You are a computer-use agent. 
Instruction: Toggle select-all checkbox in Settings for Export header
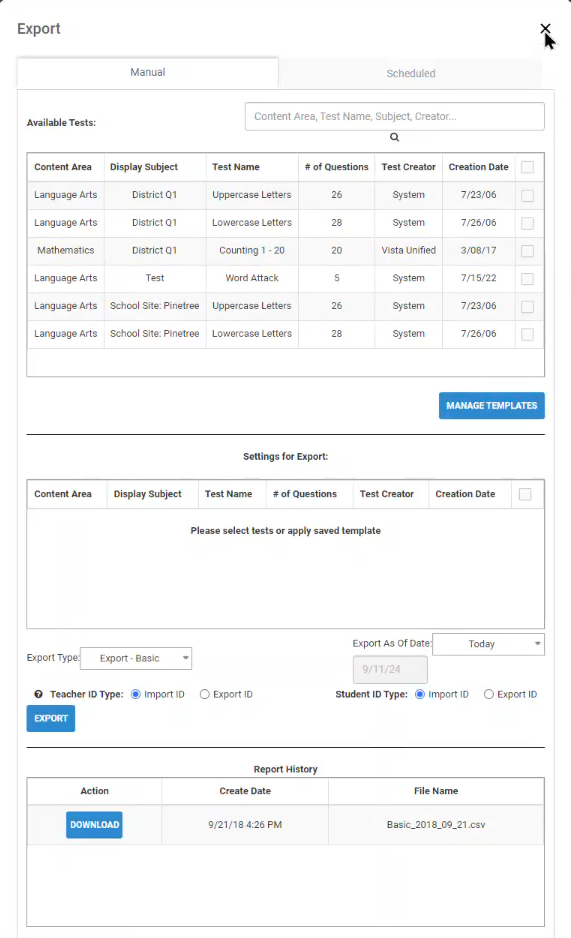[525, 494]
